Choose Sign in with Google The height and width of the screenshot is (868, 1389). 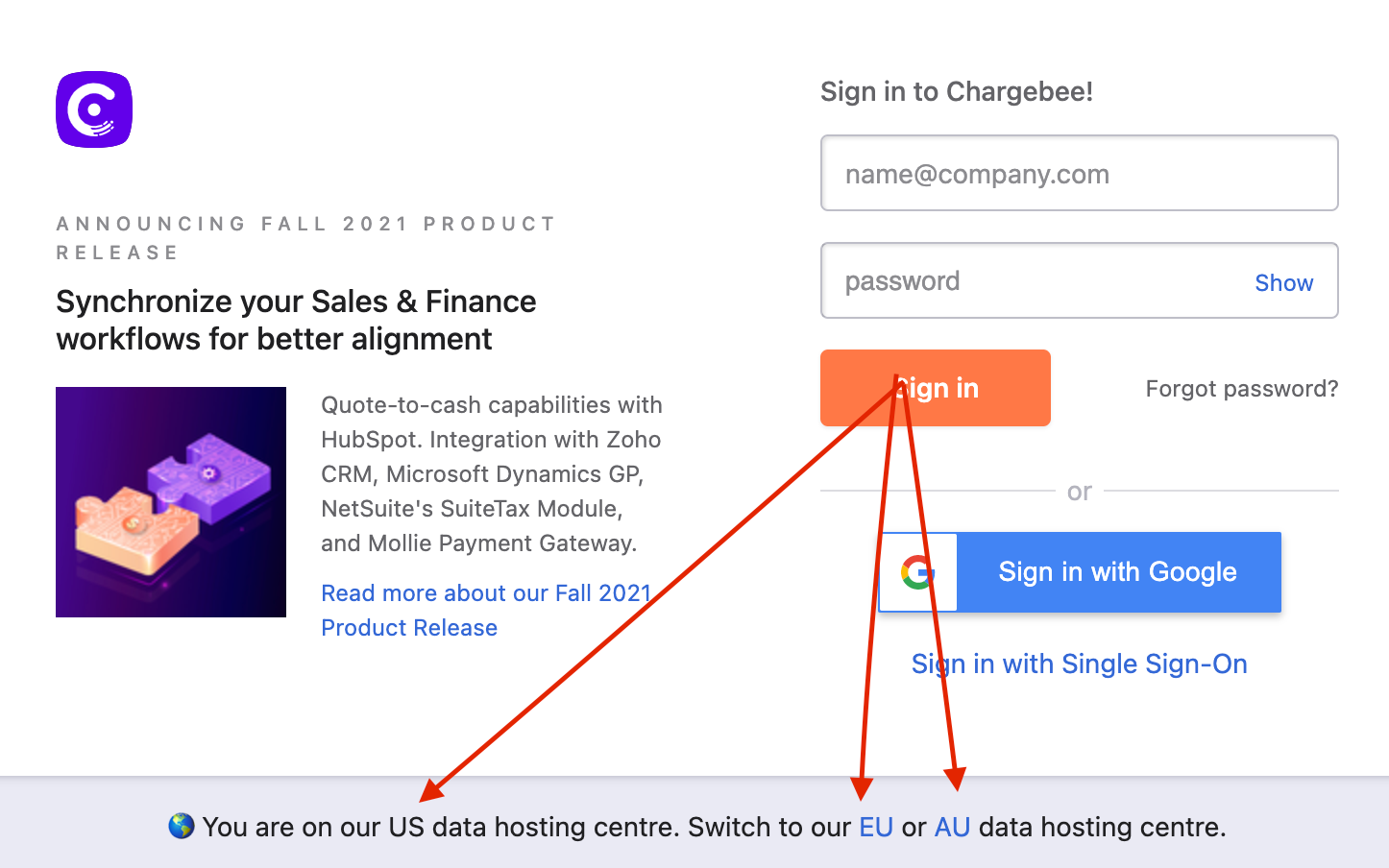point(1117,572)
